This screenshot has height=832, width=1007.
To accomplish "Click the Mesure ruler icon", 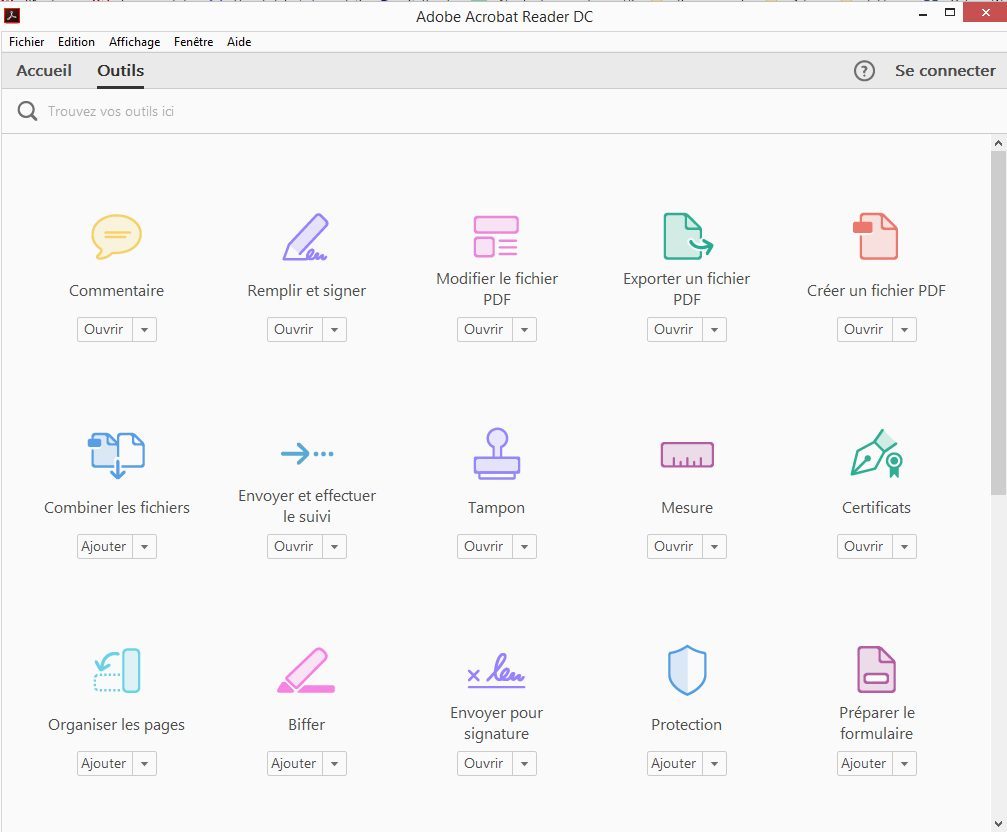I will [x=687, y=455].
